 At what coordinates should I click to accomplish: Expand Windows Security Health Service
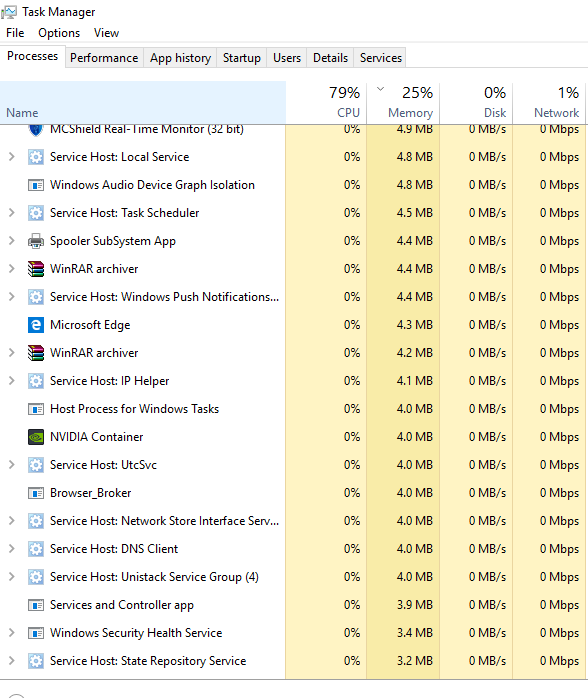pyautogui.click(x=12, y=633)
